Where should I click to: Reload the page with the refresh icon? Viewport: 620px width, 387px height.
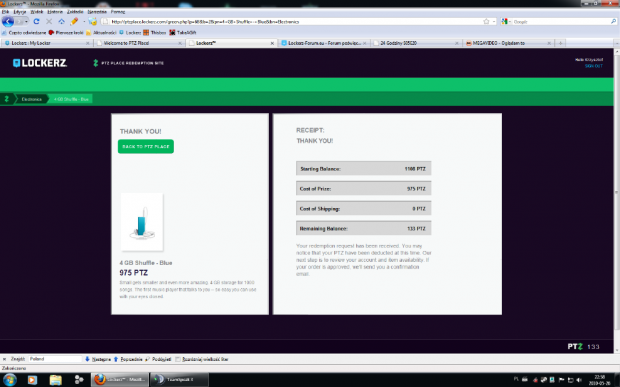(x=36, y=21)
